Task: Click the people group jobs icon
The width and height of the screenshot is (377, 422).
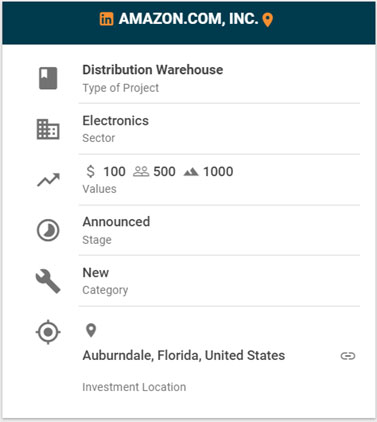Action: [141, 172]
